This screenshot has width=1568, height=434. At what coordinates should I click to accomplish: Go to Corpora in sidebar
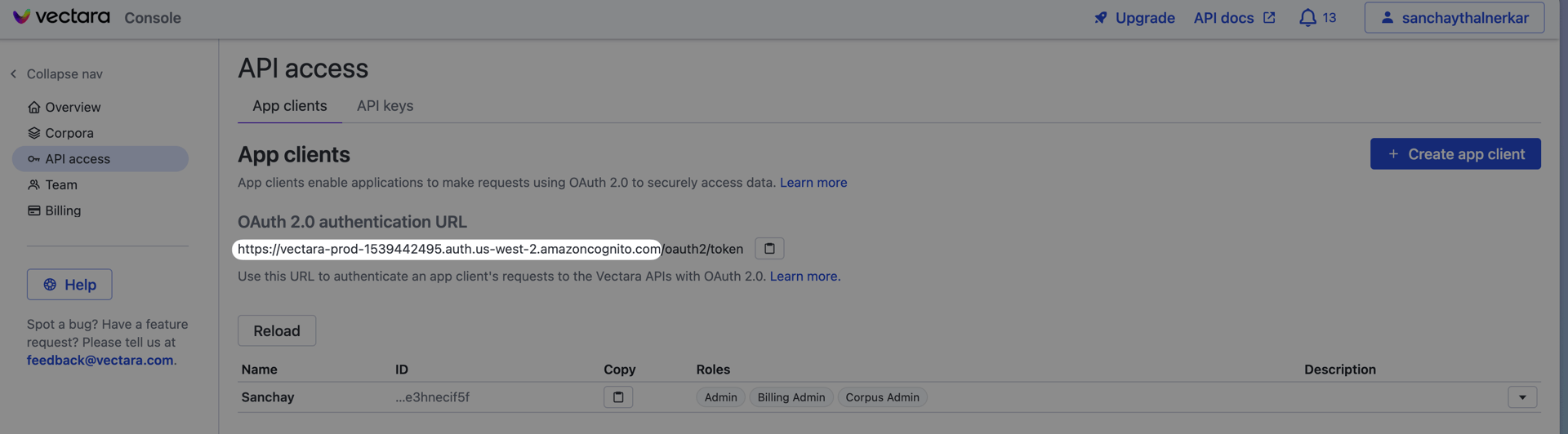point(69,133)
